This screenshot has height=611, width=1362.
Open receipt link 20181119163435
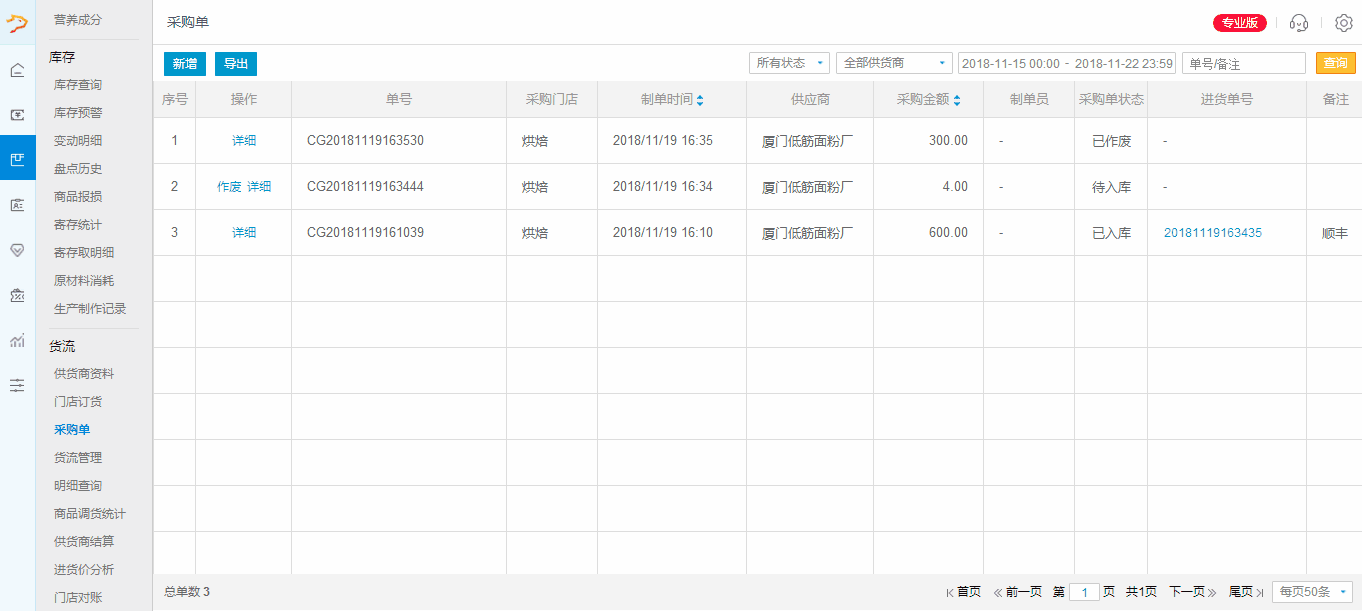(1212, 233)
